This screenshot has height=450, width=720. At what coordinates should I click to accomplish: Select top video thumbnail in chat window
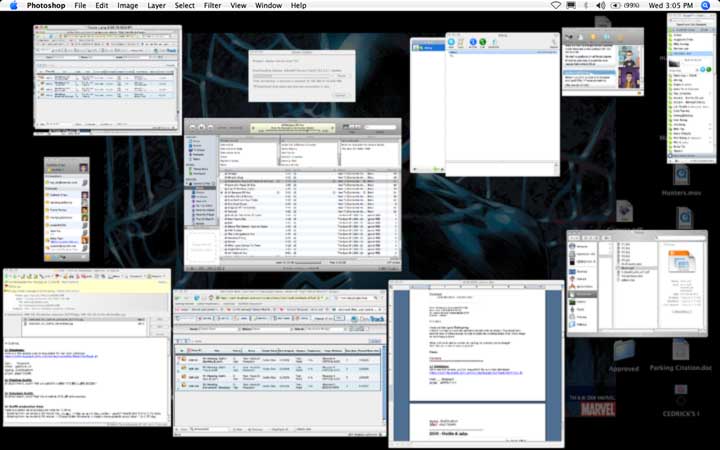(628, 55)
